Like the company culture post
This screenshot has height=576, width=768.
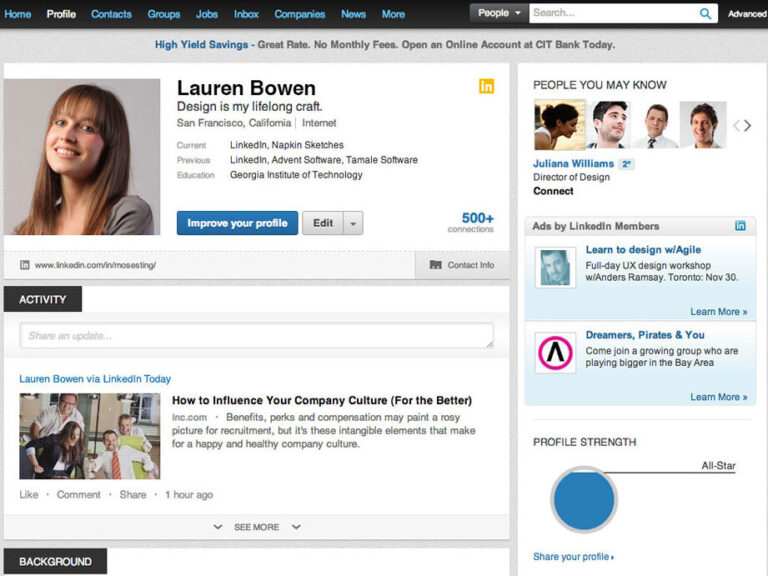coord(29,495)
